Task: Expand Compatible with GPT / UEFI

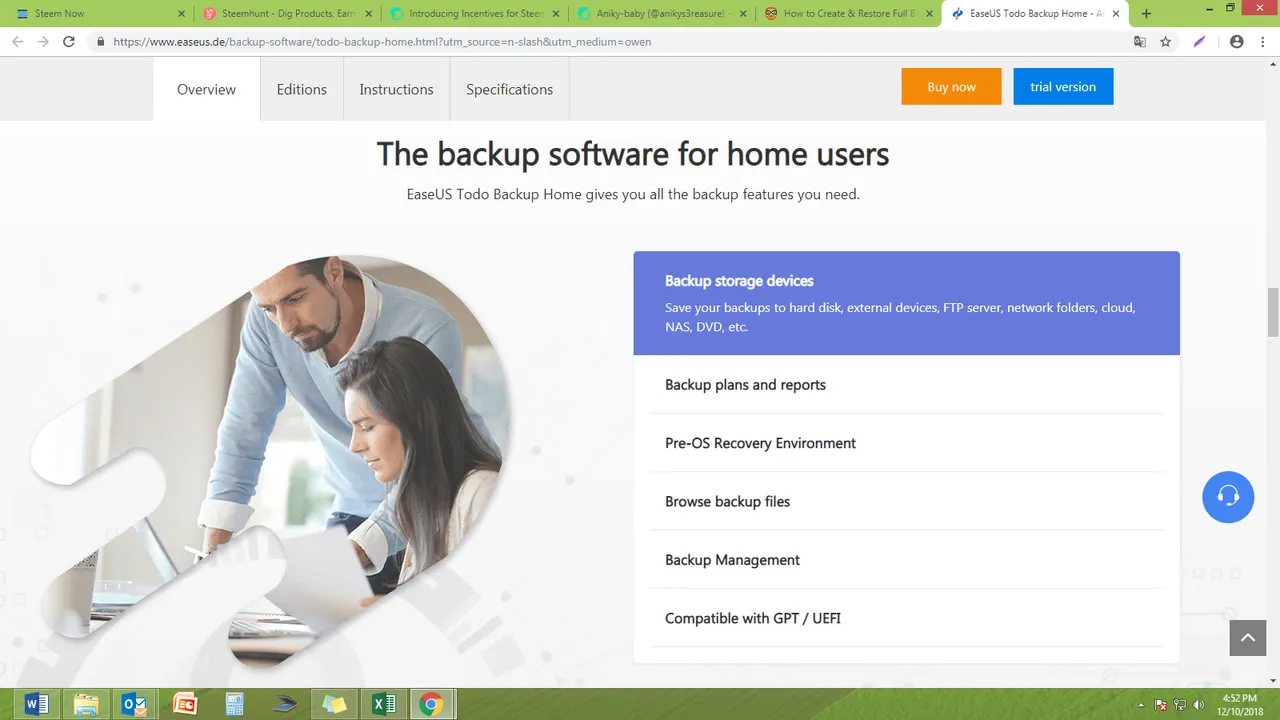Action: [906, 618]
